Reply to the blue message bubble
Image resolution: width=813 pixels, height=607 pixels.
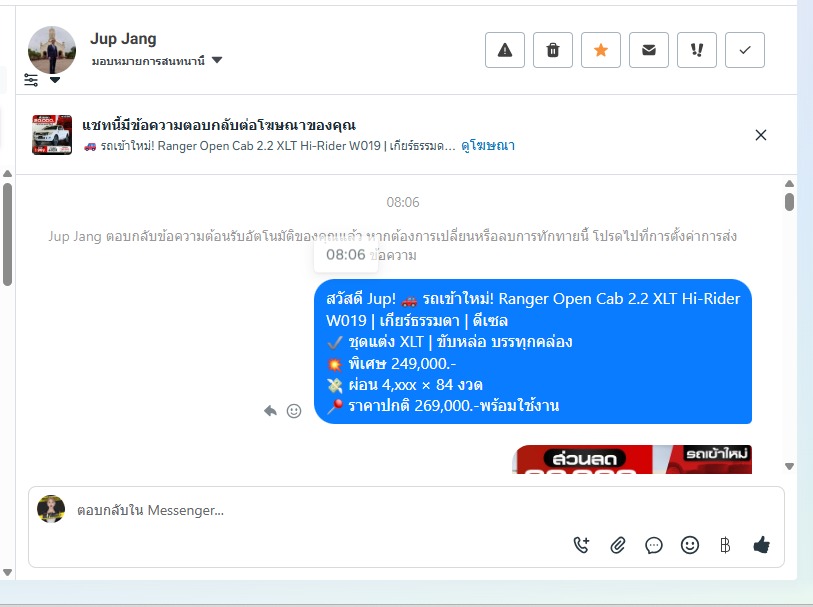pos(270,411)
